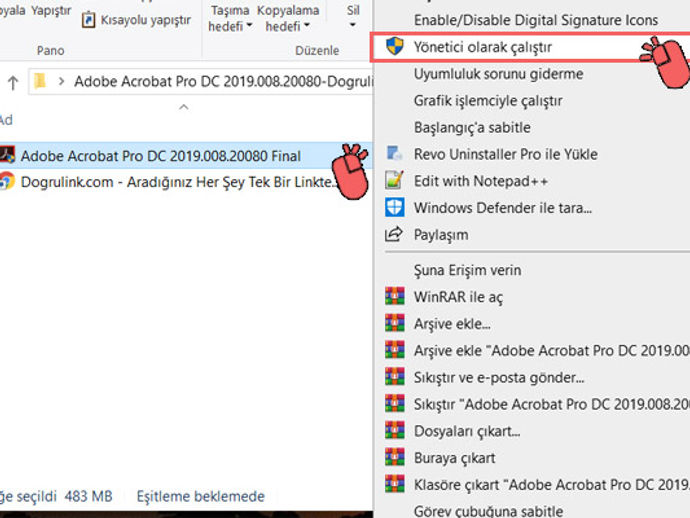
Task: Choose Uyumluluk sorunu giderme
Action: [498, 74]
